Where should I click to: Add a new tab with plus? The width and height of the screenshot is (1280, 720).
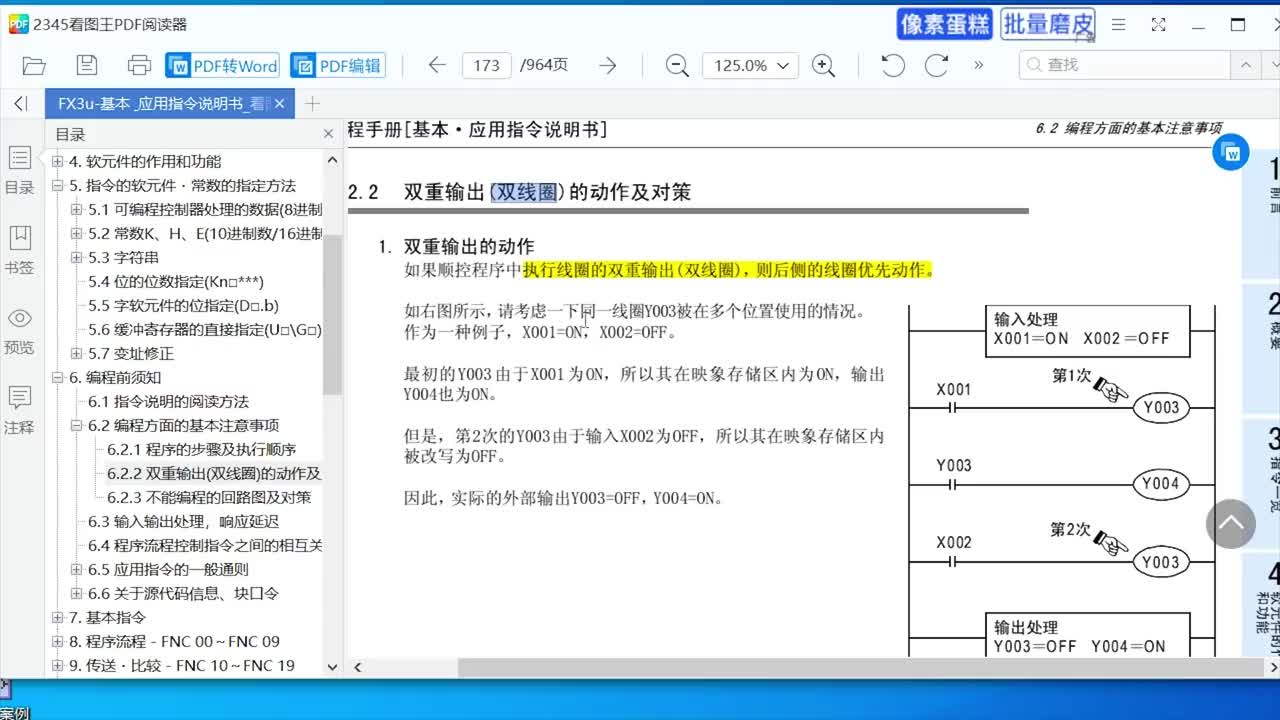[x=312, y=104]
